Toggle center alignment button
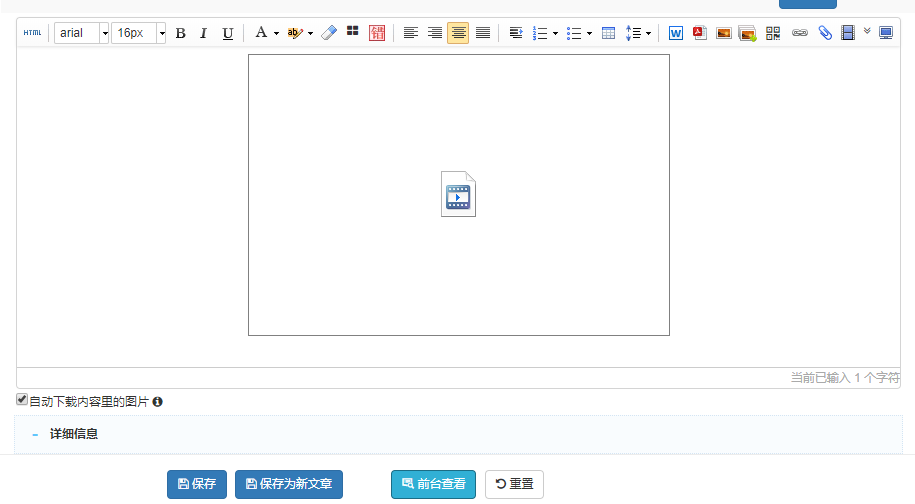The image size is (915, 504). point(458,33)
